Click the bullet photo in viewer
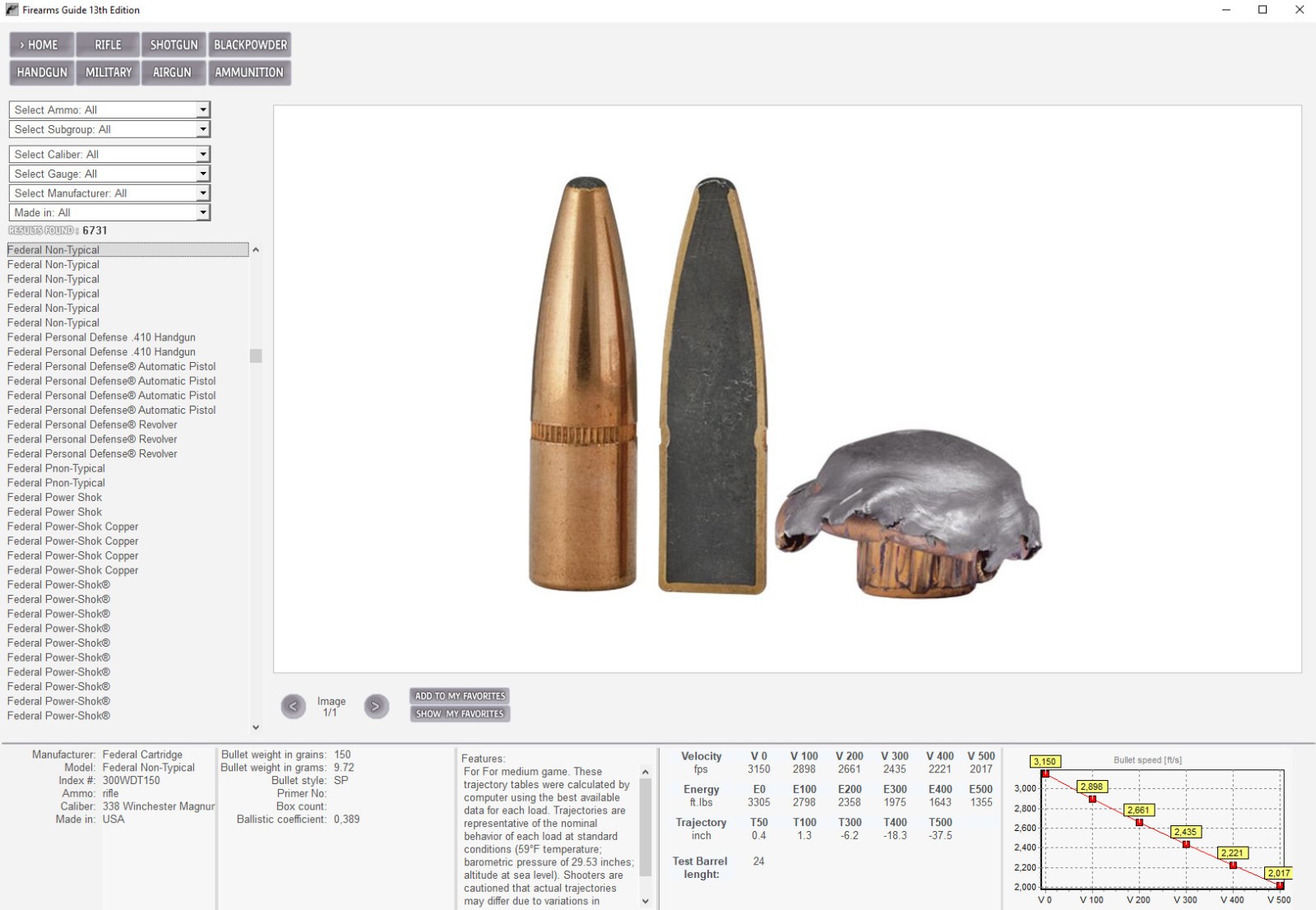Image resolution: width=1316 pixels, height=910 pixels. (787, 388)
